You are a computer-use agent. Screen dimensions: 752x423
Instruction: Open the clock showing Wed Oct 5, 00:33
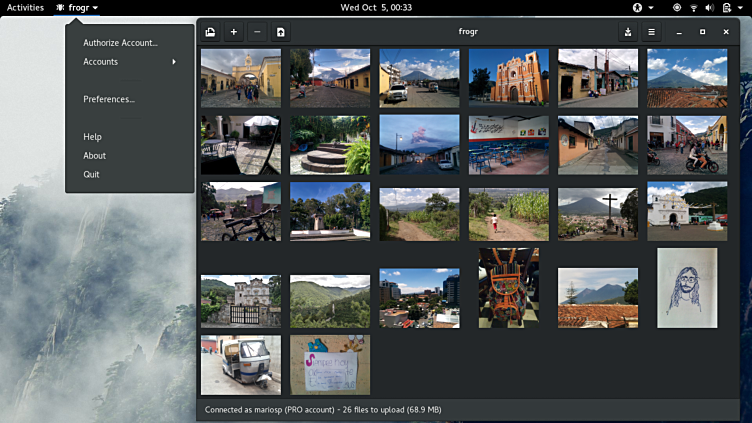pos(376,7)
